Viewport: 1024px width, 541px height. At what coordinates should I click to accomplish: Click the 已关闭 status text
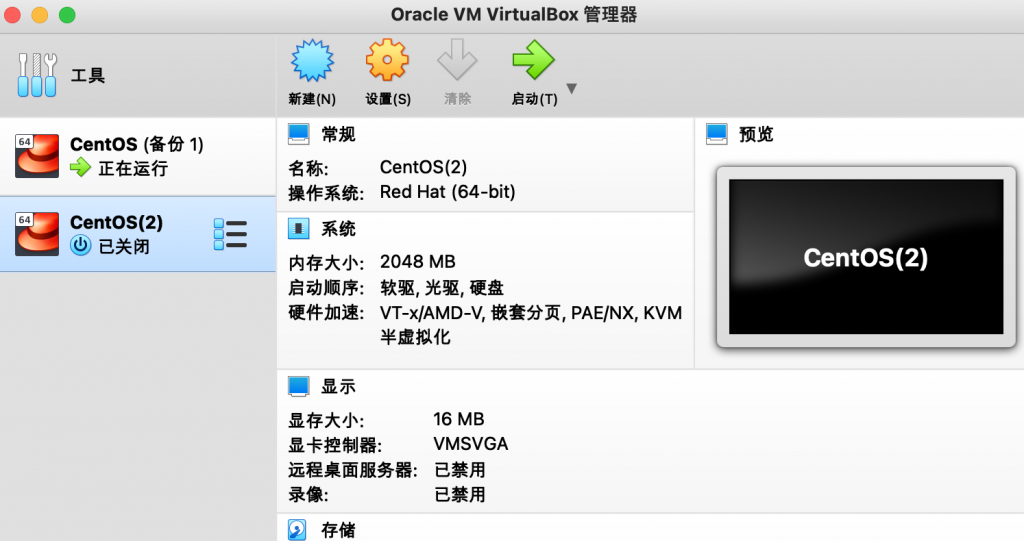124,246
